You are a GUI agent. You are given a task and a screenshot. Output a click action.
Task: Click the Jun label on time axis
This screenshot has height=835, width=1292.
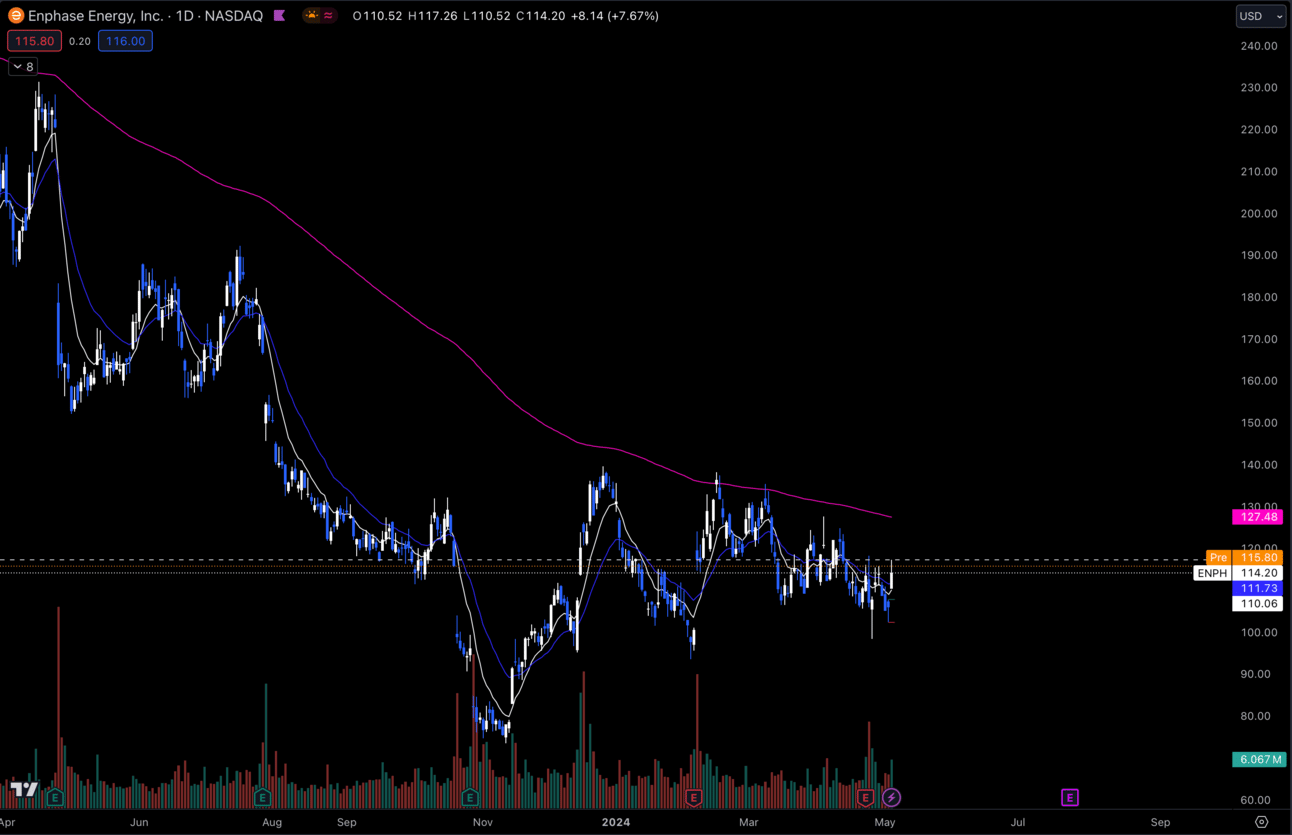pos(139,822)
